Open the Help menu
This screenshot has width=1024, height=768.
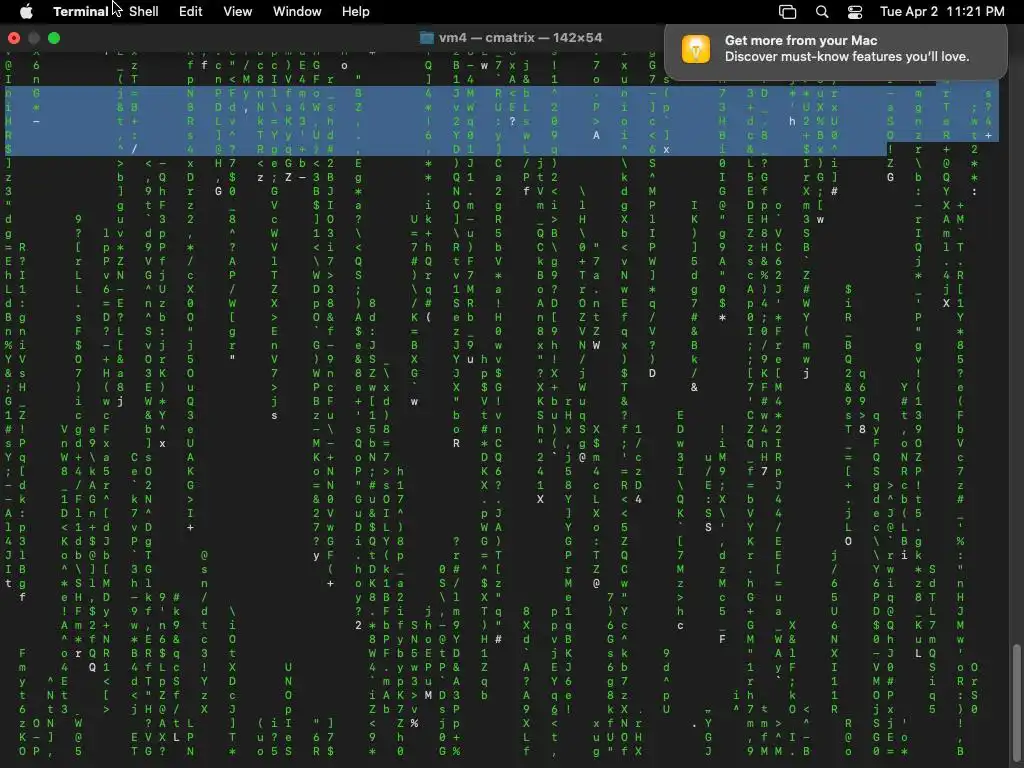(x=355, y=11)
